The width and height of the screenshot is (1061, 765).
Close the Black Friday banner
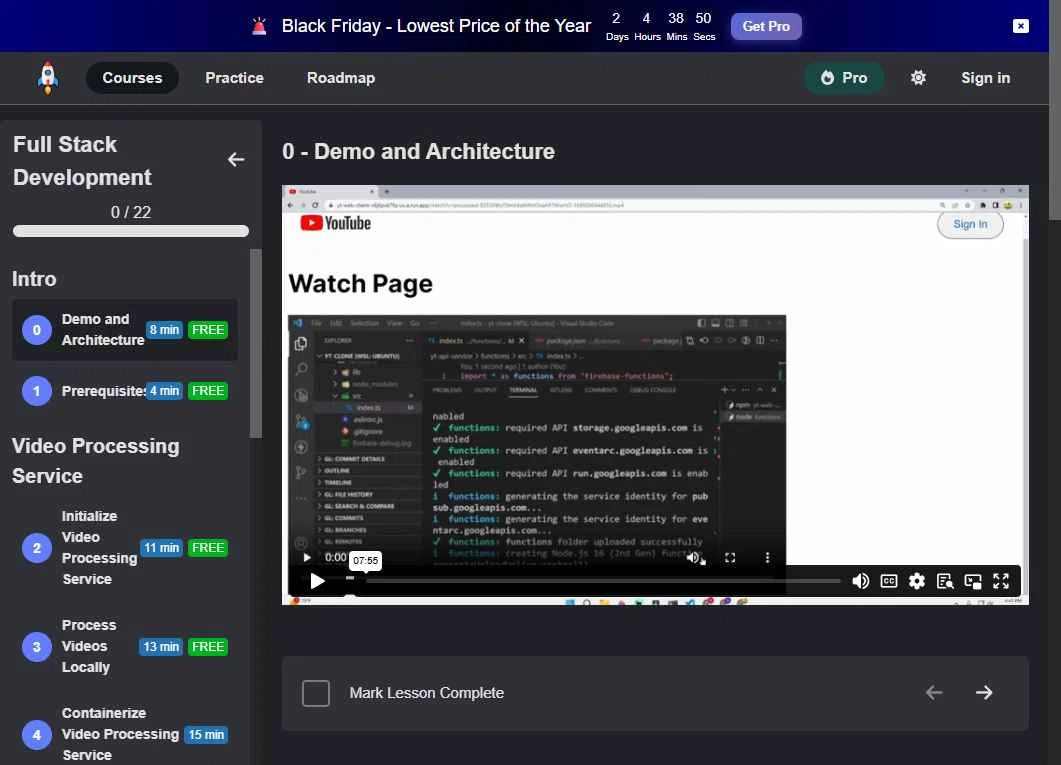pyautogui.click(x=1020, y=26)
